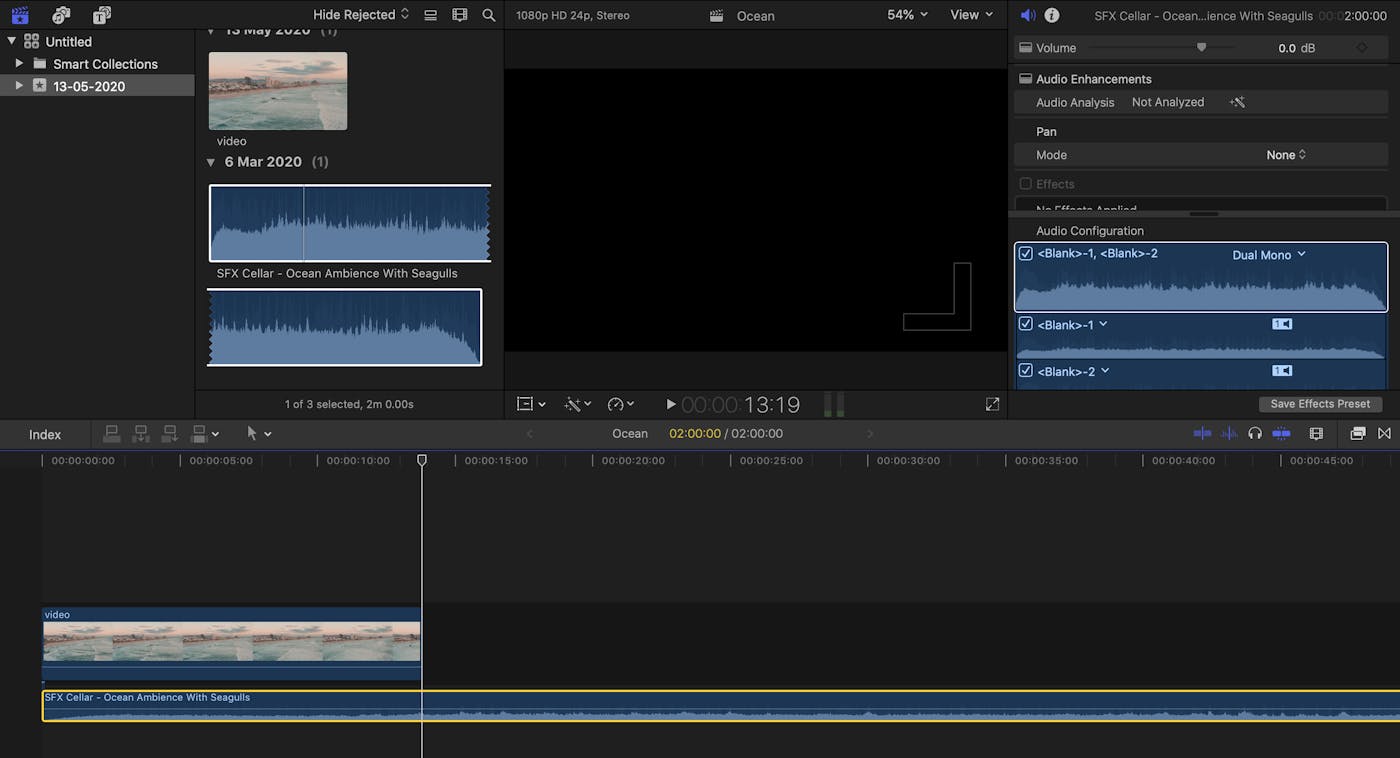Viewport: 1400px width, 758px height.
Task: Adjust the Volume slider handle
Action: 1201,47
